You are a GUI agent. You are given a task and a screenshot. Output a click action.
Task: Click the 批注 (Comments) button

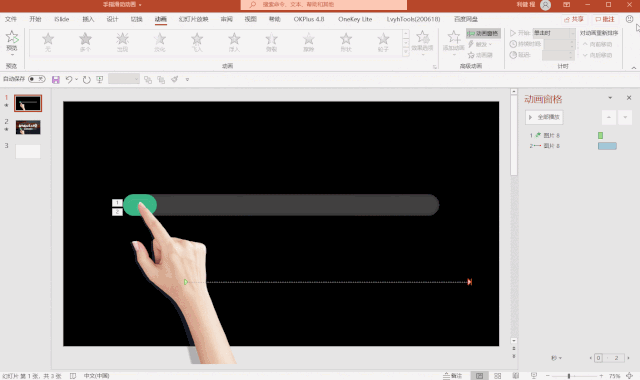(x=604, y=19)
